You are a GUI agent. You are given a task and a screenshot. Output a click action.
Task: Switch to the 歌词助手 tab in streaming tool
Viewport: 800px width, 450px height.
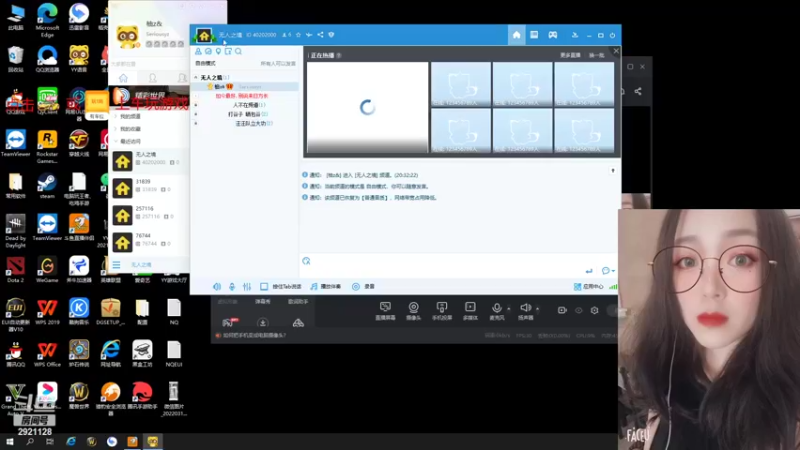[298, 302]
